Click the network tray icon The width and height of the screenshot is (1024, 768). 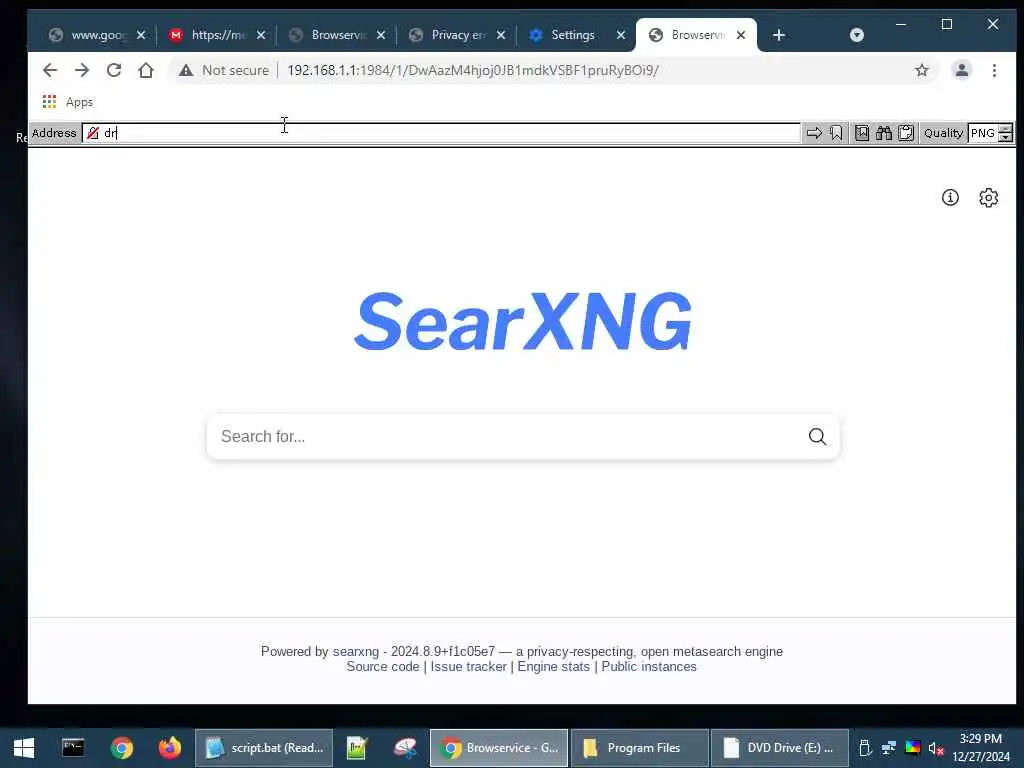(889, 748)
